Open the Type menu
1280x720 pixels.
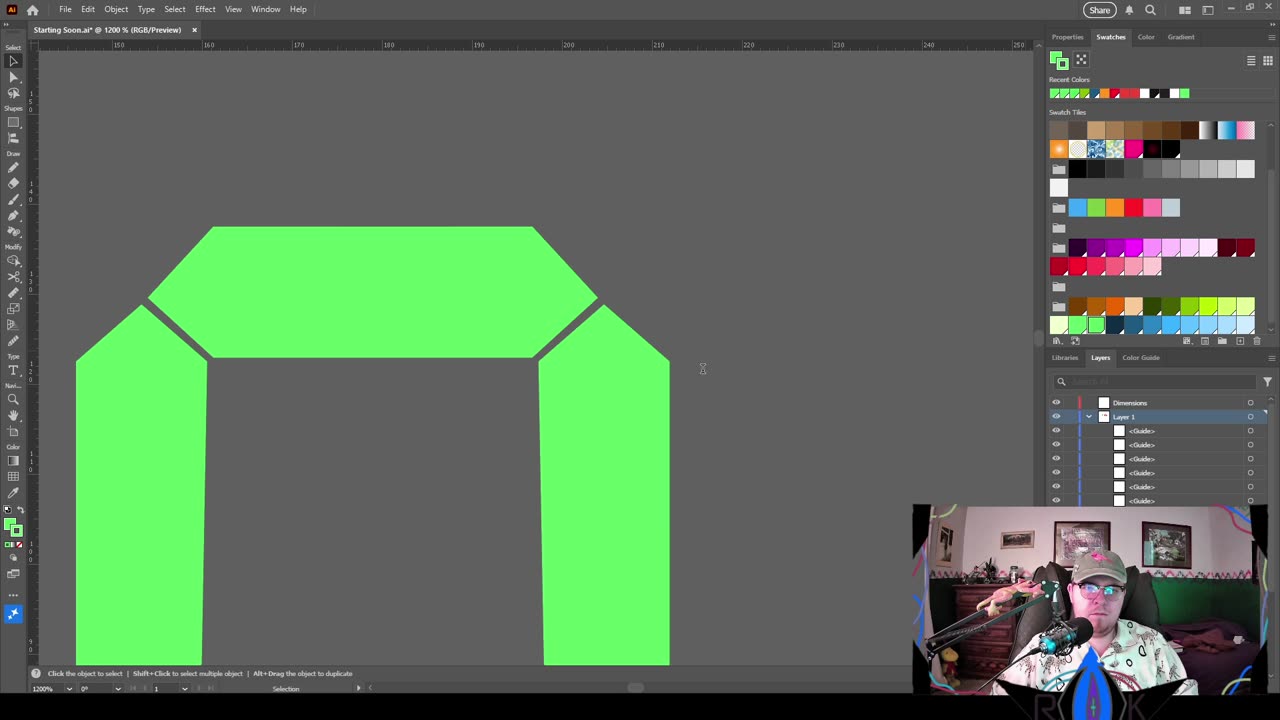click(x=146, y=10)
